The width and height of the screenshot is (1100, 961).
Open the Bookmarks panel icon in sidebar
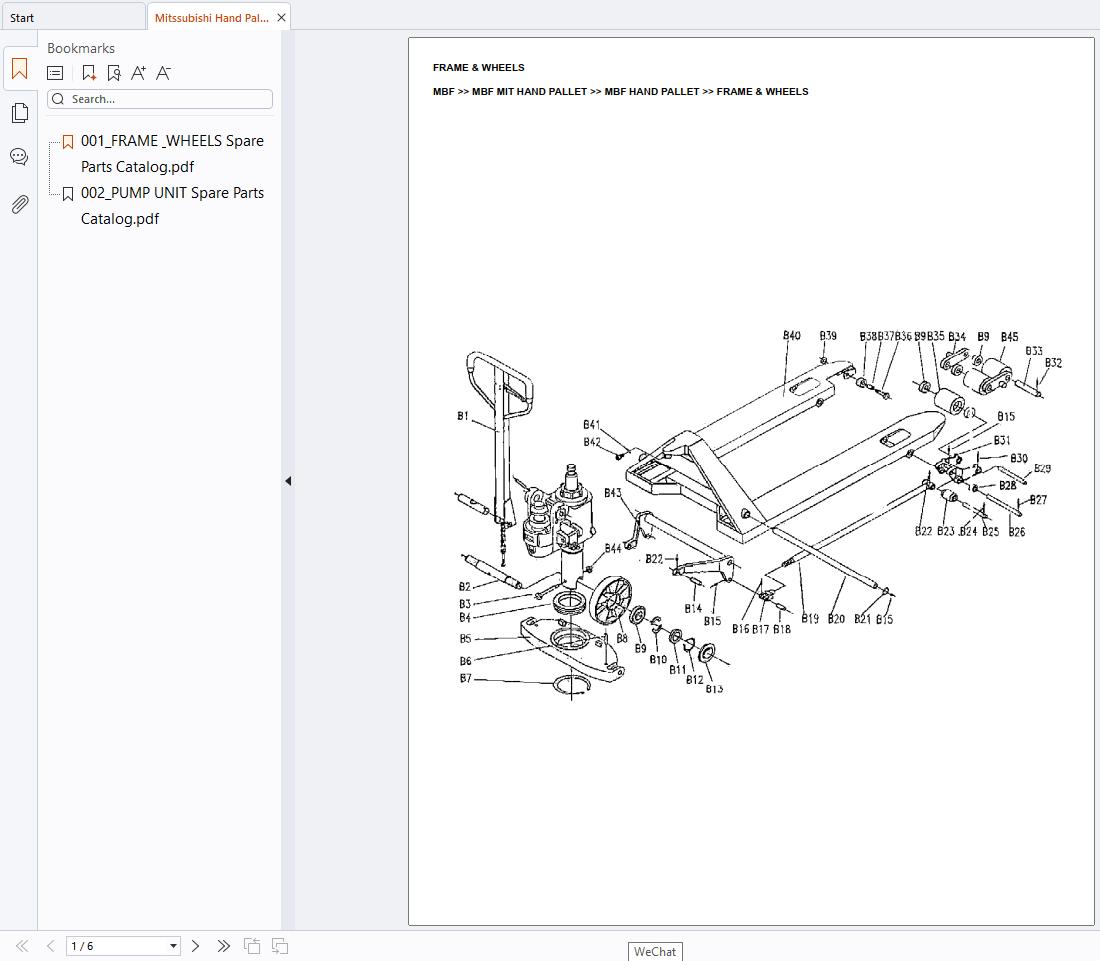[19, 69]
